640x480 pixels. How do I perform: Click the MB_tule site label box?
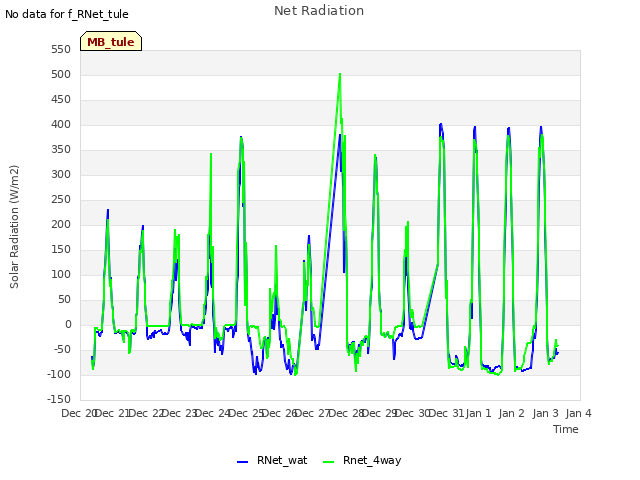111,41
